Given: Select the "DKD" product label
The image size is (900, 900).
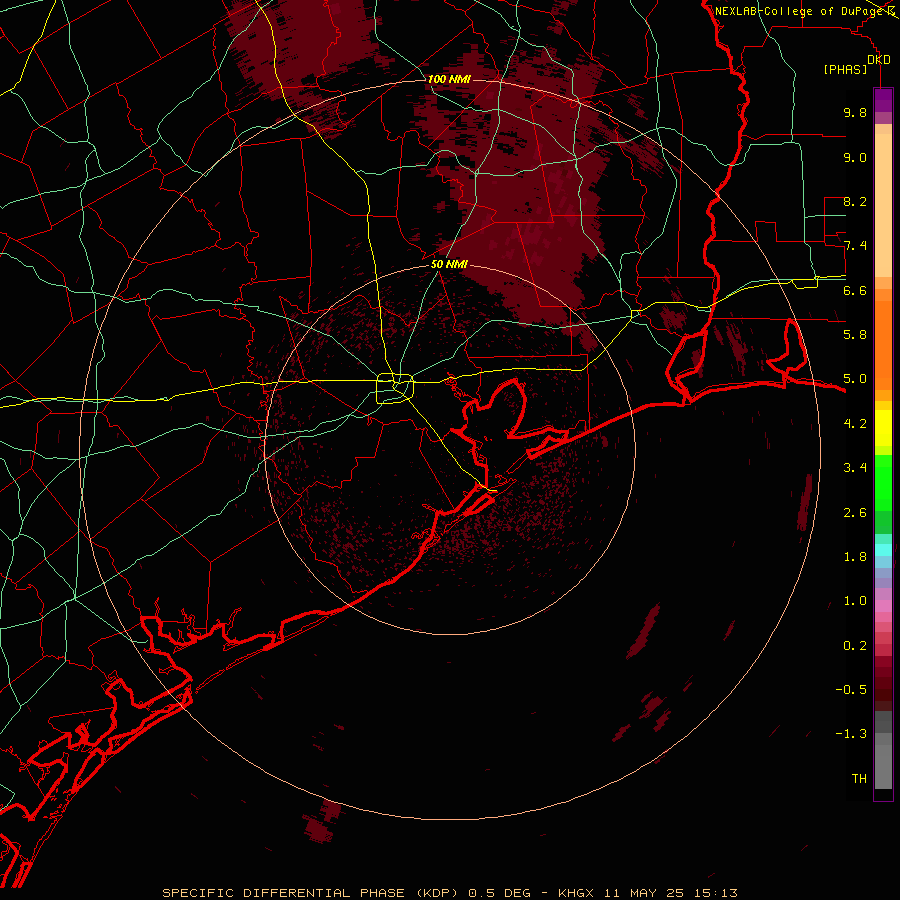Looking at the screenshot, I should point(879,60).
